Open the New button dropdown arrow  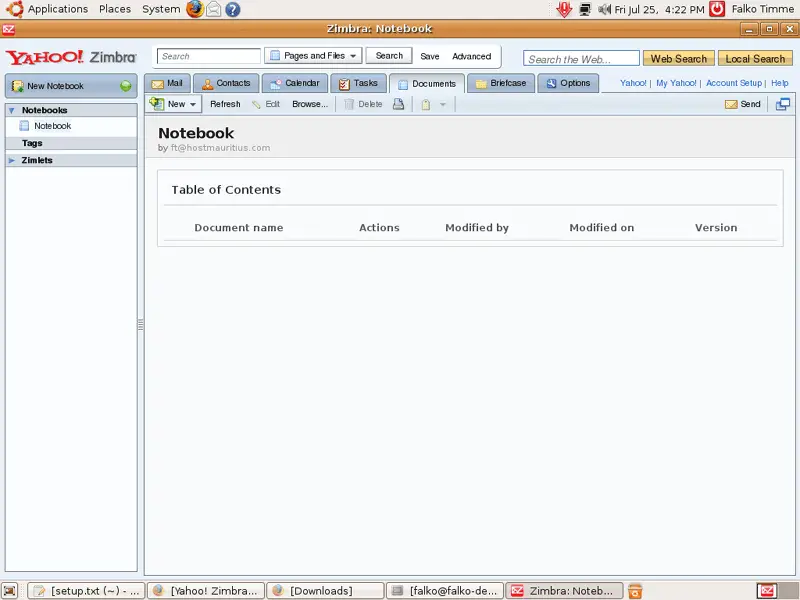tap(193, 104)
